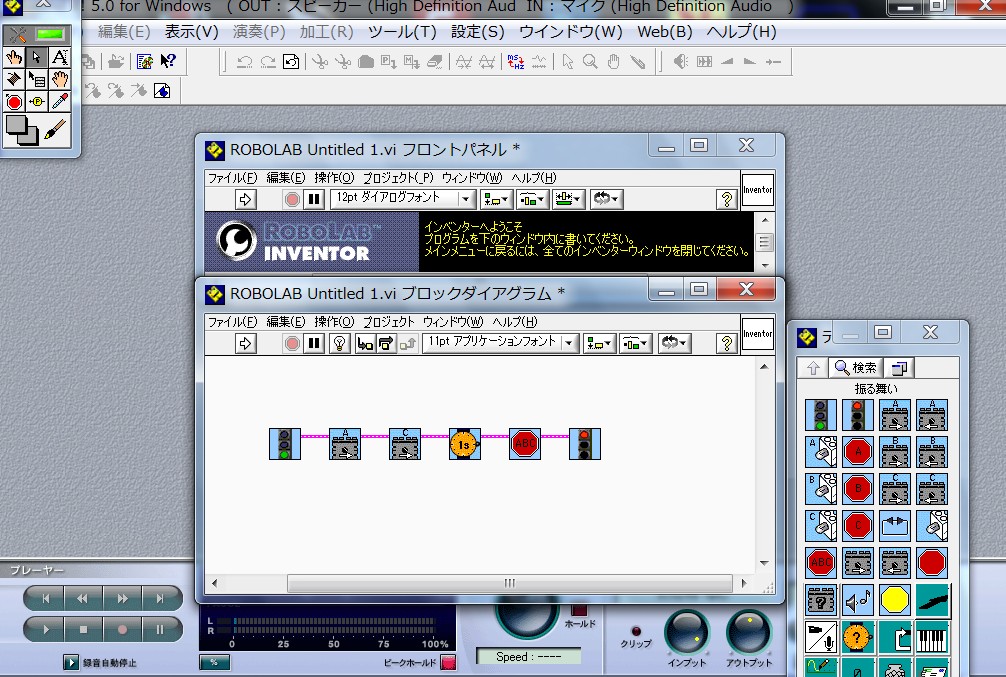Click the Pause button in front panel toolbar
Image resolution: width=1006 pixels, height=677 pixels.
(x=314, y=199)
